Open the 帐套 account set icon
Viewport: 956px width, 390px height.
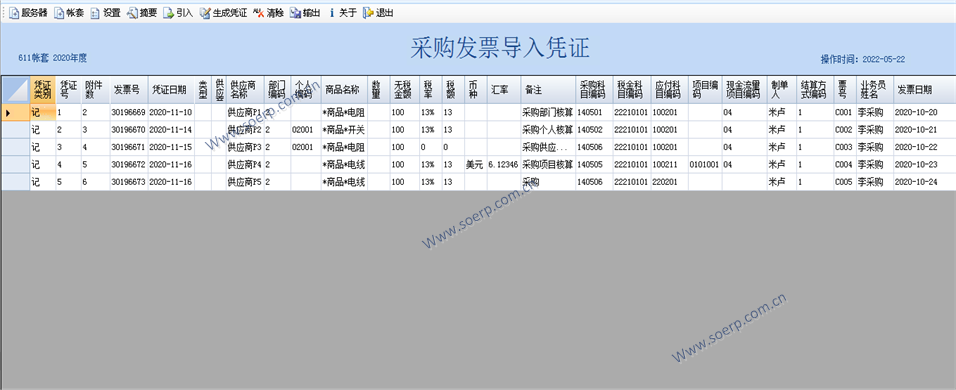tap(59, 13)
